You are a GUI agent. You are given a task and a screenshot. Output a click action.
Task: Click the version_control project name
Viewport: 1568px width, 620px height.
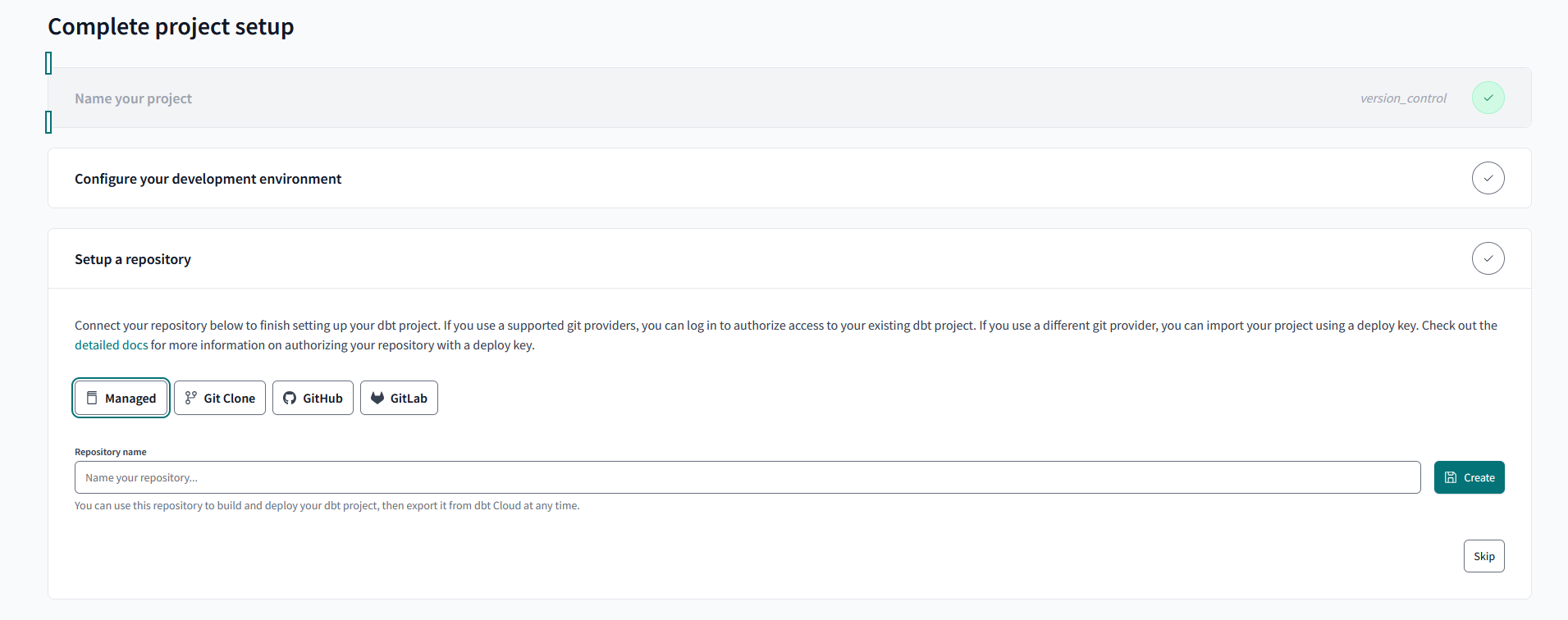(1403, 98)
